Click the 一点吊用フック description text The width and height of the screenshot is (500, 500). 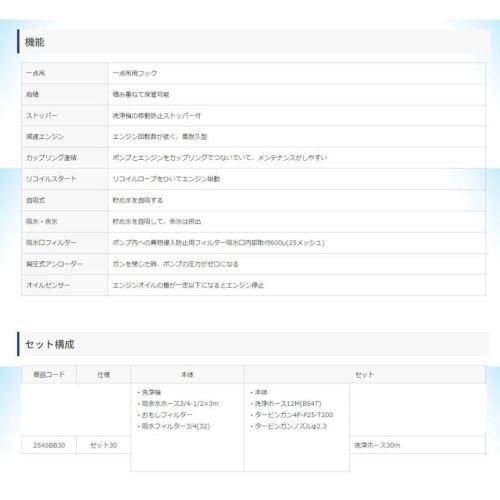click(135, 73)
